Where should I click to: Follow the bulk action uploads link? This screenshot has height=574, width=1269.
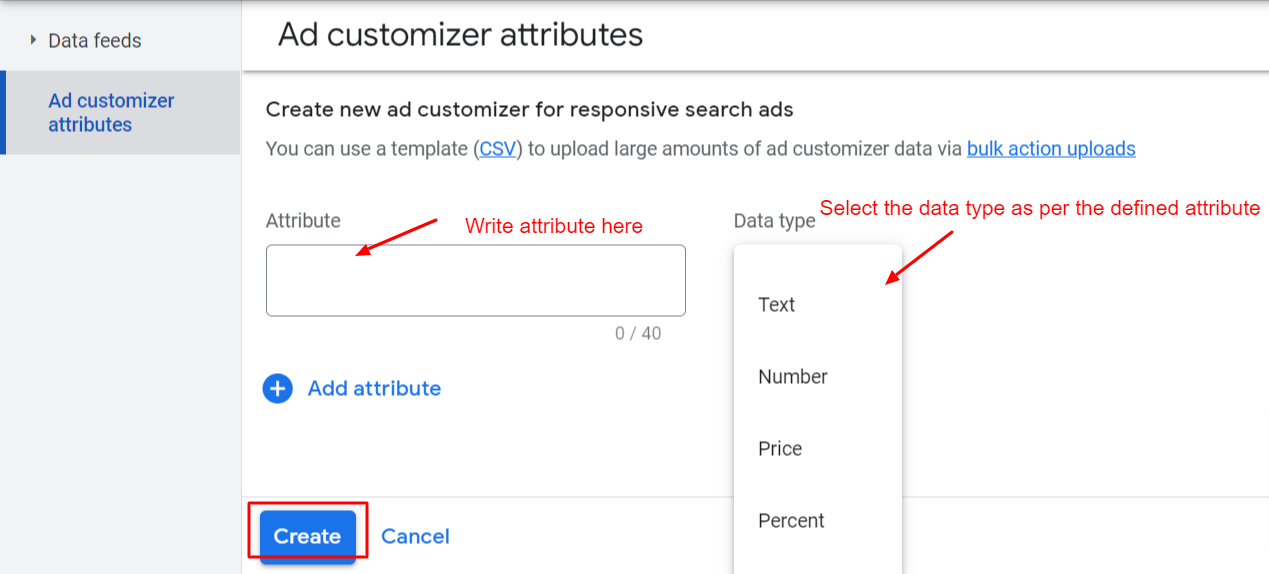tap(1051, 149)
